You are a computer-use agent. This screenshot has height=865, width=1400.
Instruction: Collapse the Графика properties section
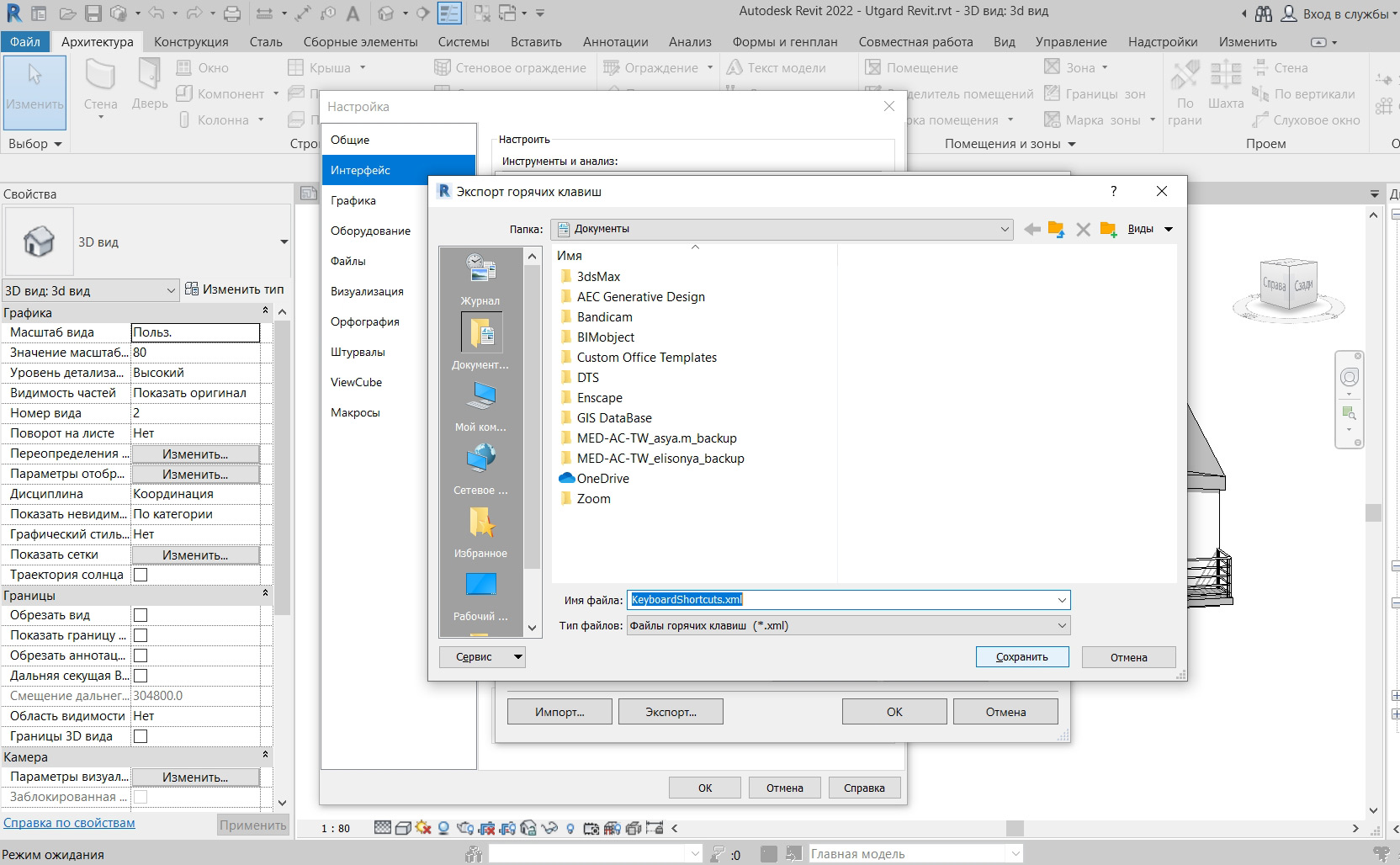tap(265, 312)
